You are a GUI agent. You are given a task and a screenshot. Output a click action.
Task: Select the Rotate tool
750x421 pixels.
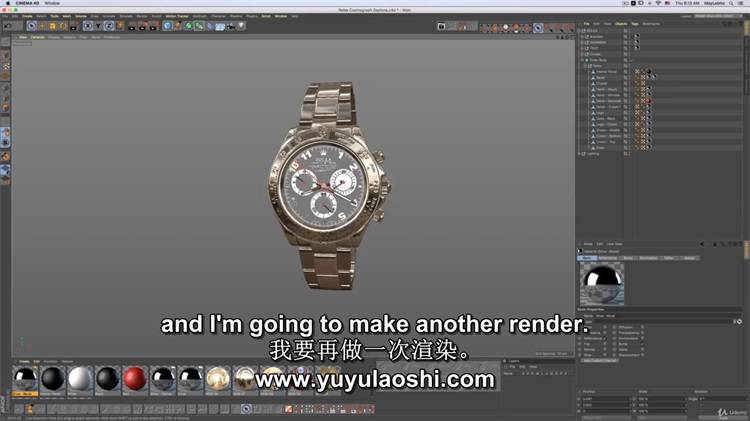[63, 26]
